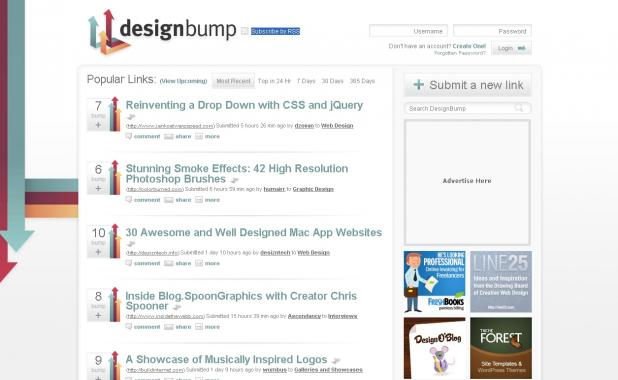
Task: Open Inside Blog.SpoonGraphics post title
Action: [x=241, y=301]
